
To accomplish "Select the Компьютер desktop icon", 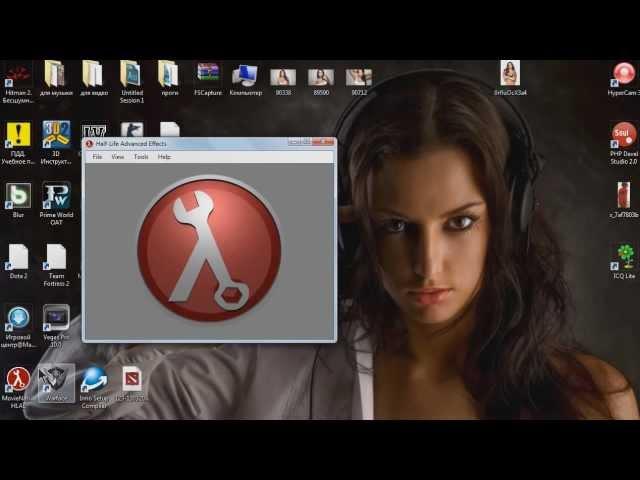I will click(245, 80).
